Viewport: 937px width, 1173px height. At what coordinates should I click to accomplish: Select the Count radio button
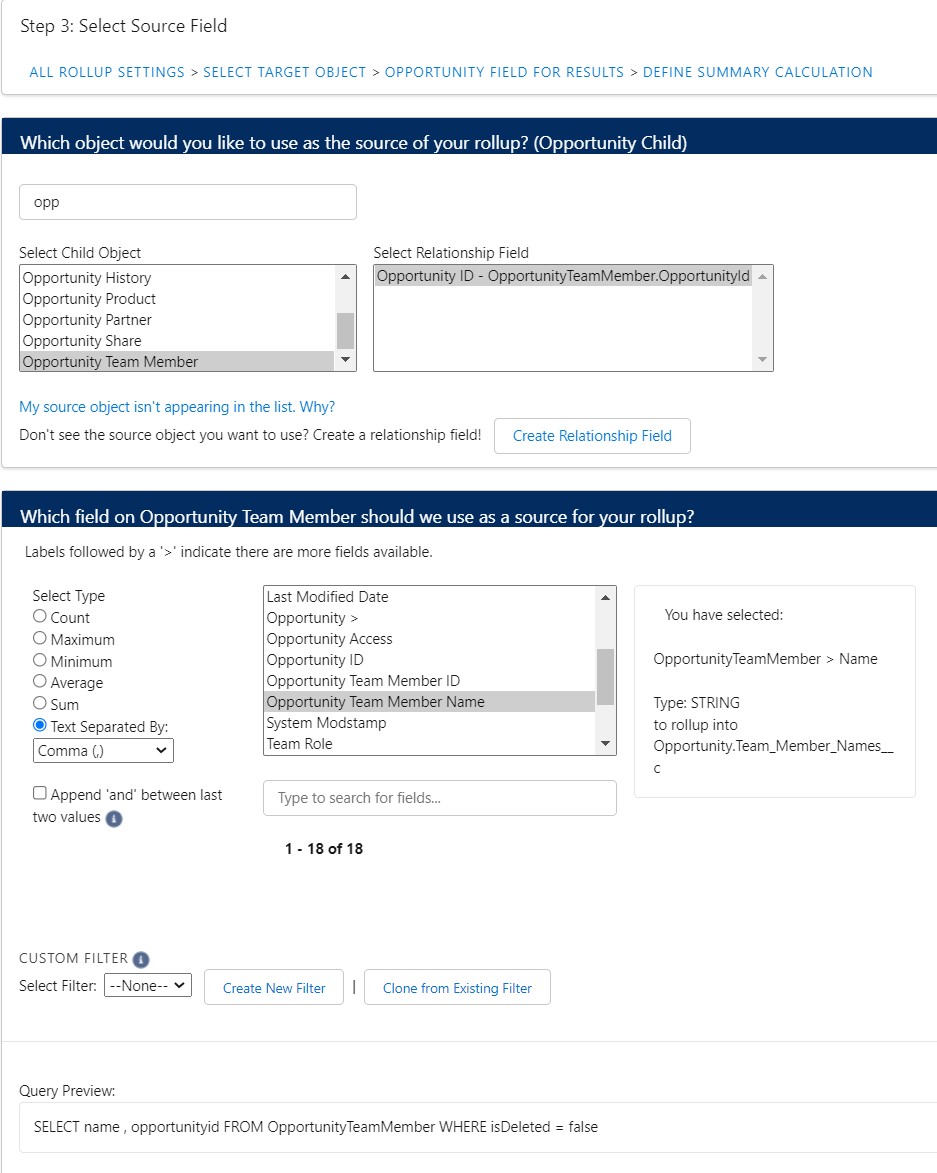[40, 617]
